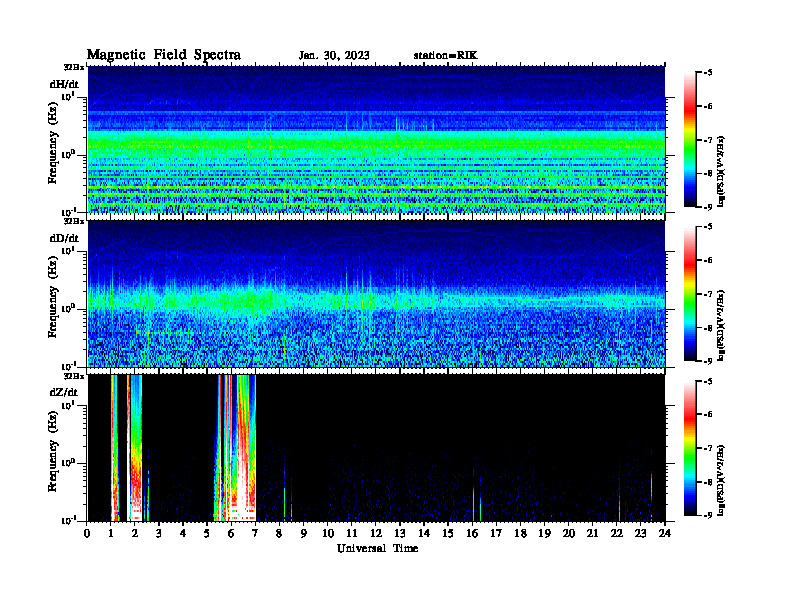792x612 pixels.
Task: Click the "32Hz" label atop dH/dt panel
Action: point(73,67)
